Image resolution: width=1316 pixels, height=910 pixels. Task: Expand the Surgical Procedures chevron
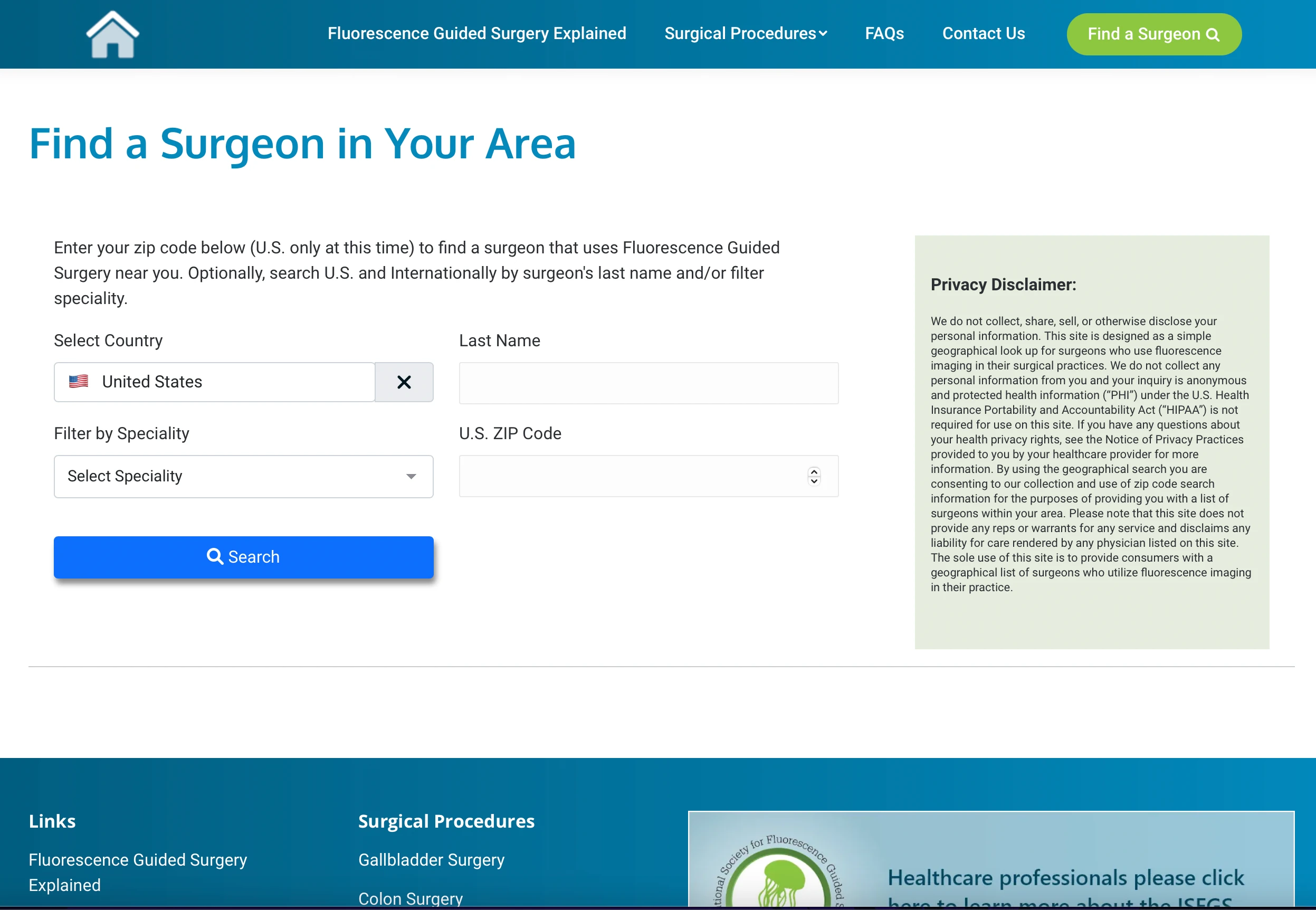823,34
